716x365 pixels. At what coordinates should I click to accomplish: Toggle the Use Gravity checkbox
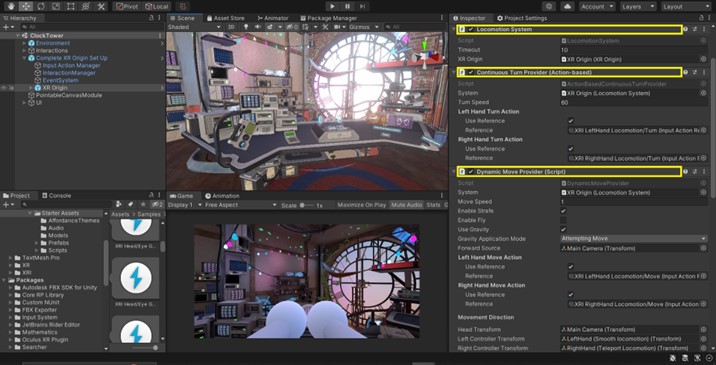563,229
